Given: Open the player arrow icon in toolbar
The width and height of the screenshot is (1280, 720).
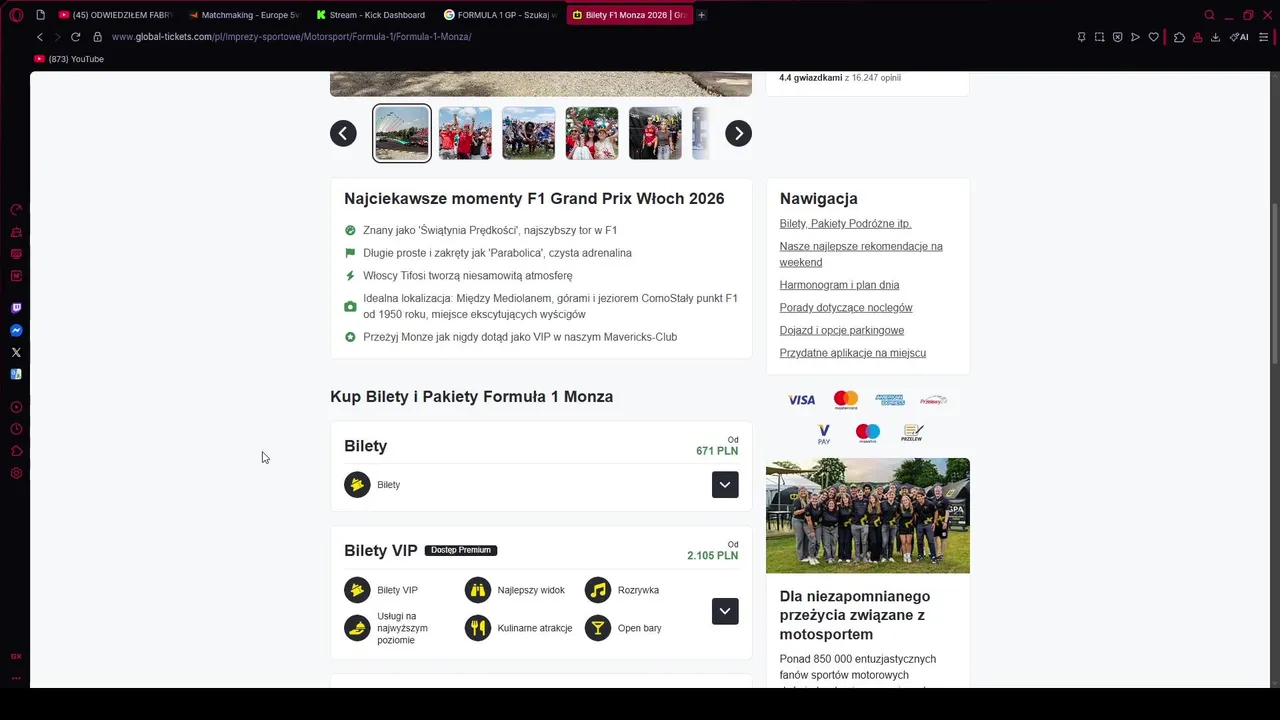Looking at the screenshot, I should (1135, 37).
